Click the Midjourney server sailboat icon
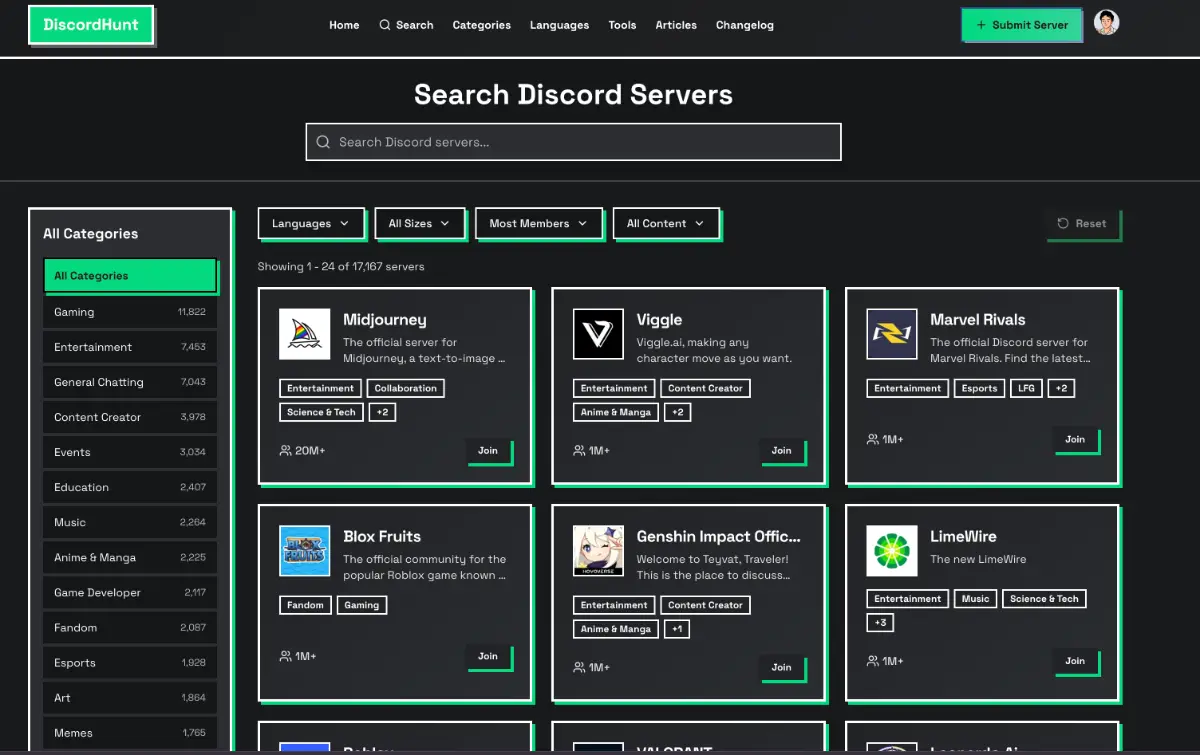Screen dimensions: 1200x755 coord(304,334)
